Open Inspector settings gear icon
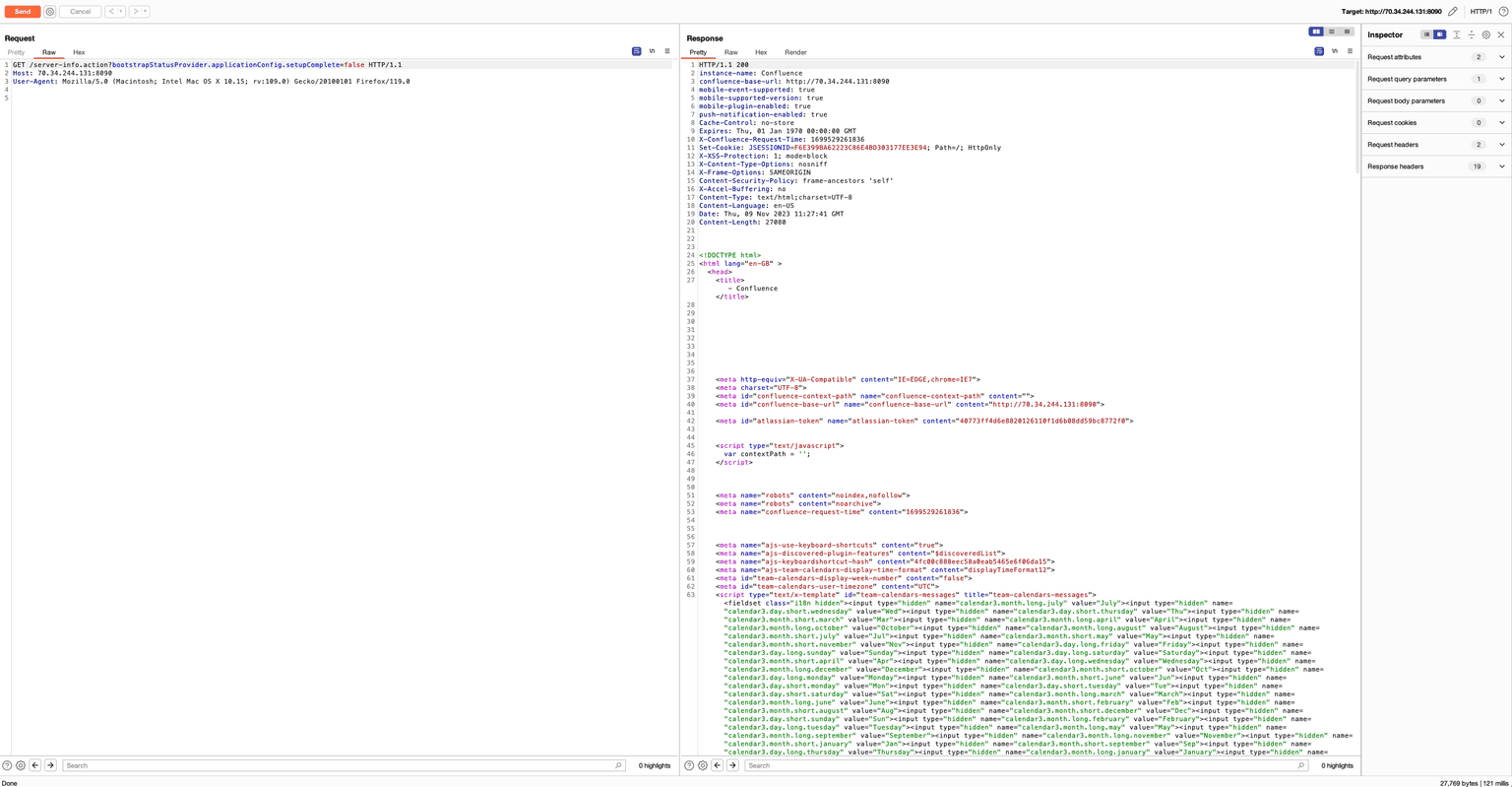Screen dimensions: 1512x787 [1486, 34]
